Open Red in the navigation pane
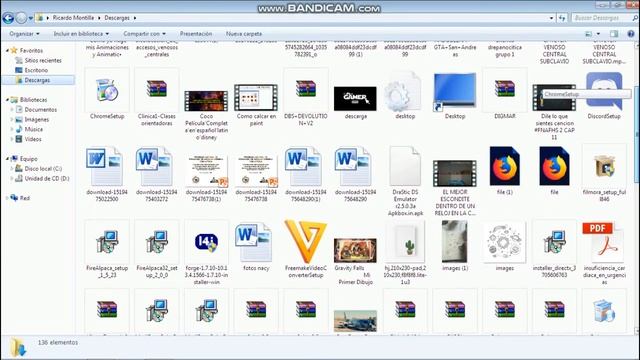640x360 pixels. [x=24, y=198]
